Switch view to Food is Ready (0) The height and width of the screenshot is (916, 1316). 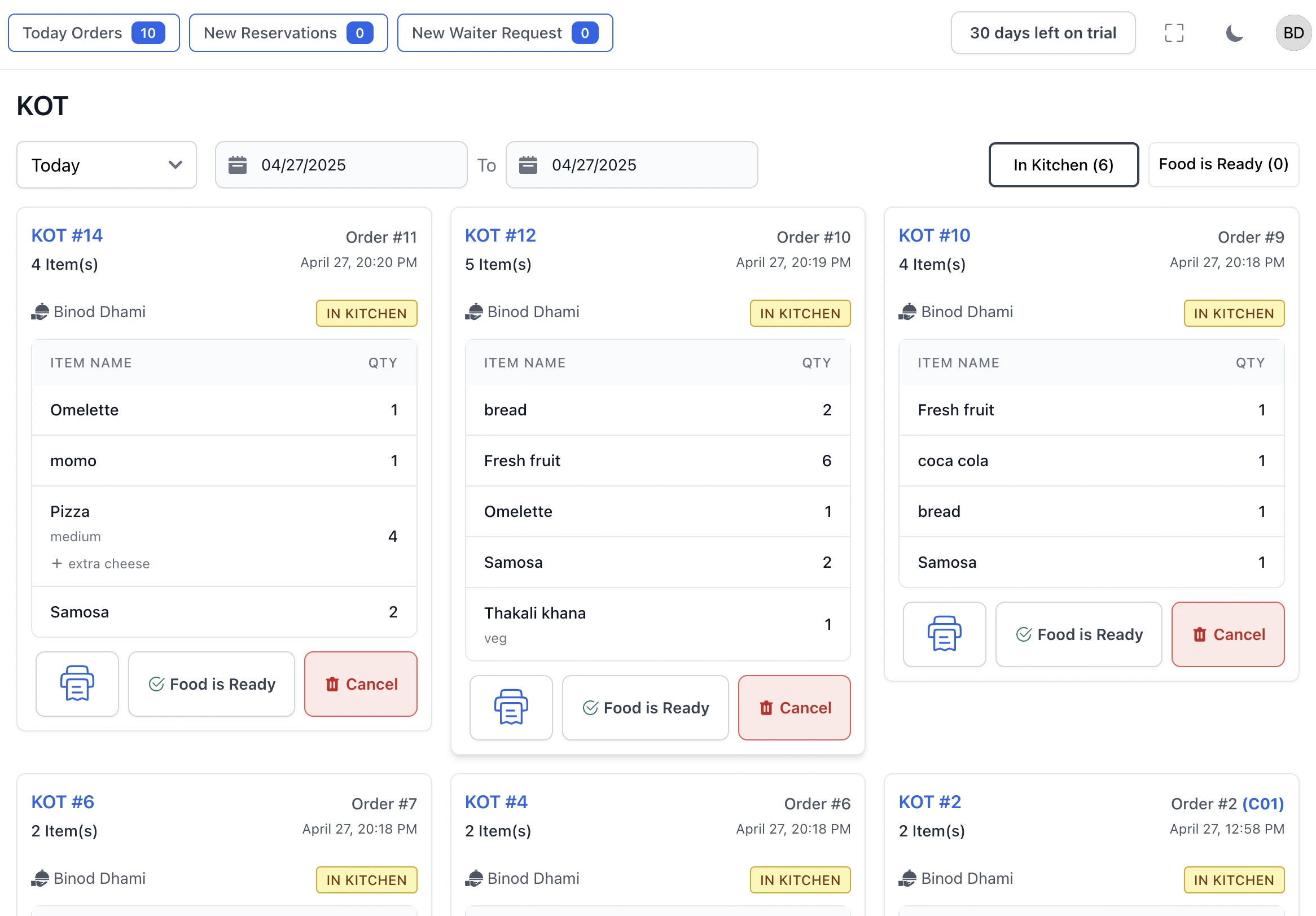coord(1223,164)
